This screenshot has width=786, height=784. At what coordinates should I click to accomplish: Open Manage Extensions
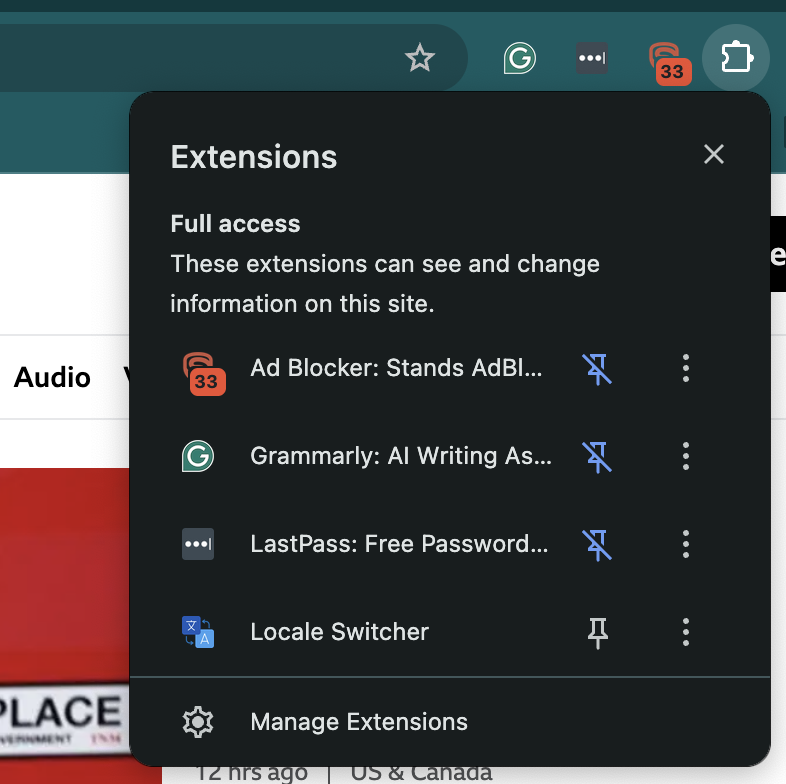coord(358,722)
